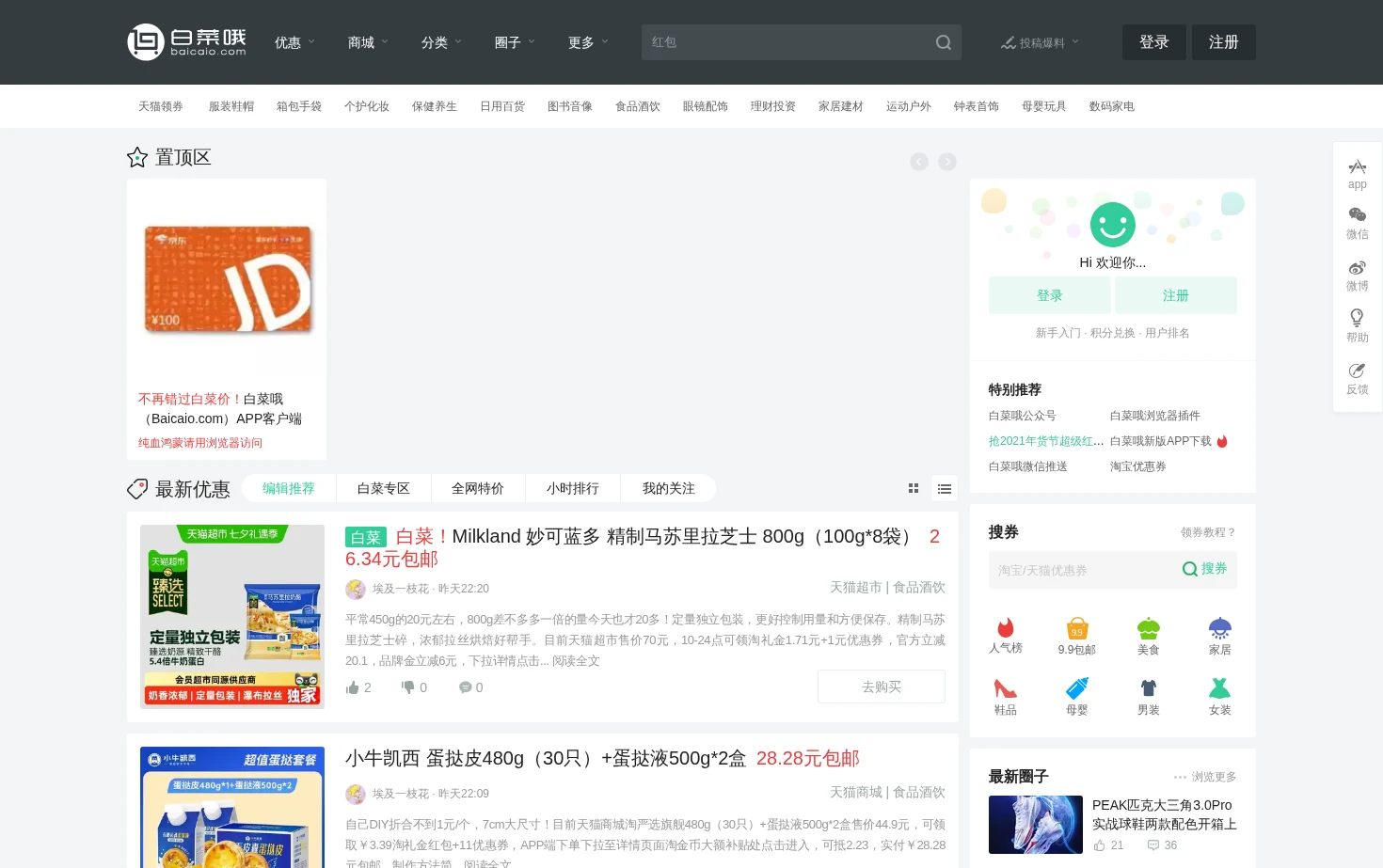The width and height of the screenshot is (1383, 868).
Task: Open comments on Milkland deal
Action: [470, 687]
